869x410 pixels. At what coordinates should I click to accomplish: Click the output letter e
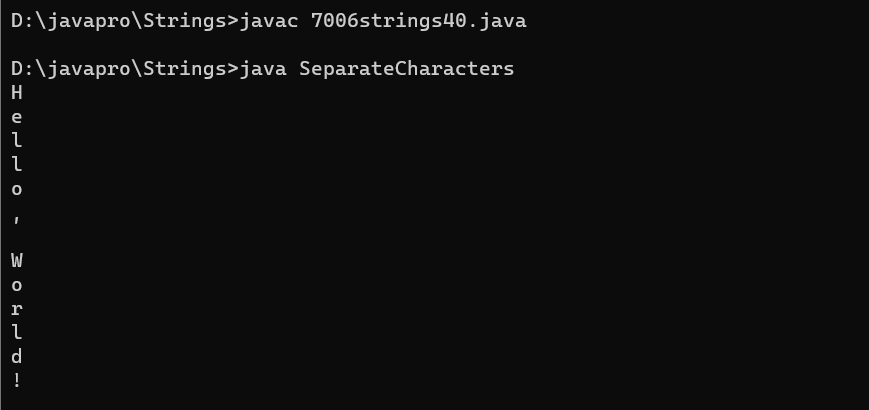17,116
